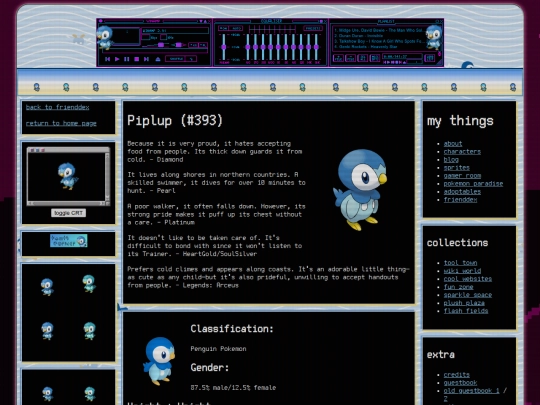The height and width of the screenshot is (405, 540).
Task: Start playback with the Winamp play button
Action: [117, 59]
